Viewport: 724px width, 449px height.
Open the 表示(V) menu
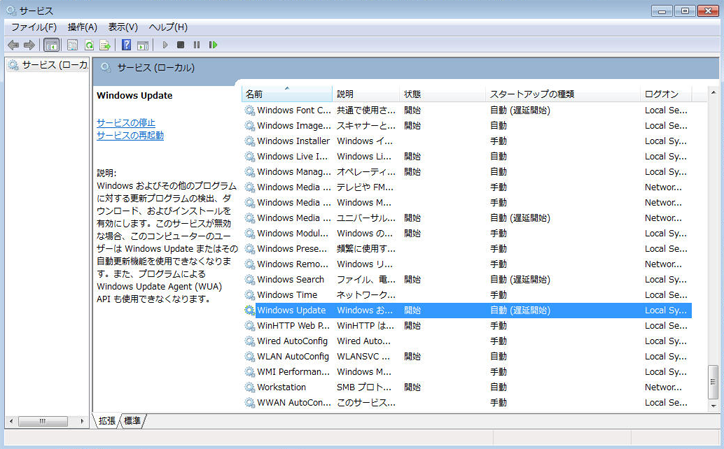[x=123, y=27]
